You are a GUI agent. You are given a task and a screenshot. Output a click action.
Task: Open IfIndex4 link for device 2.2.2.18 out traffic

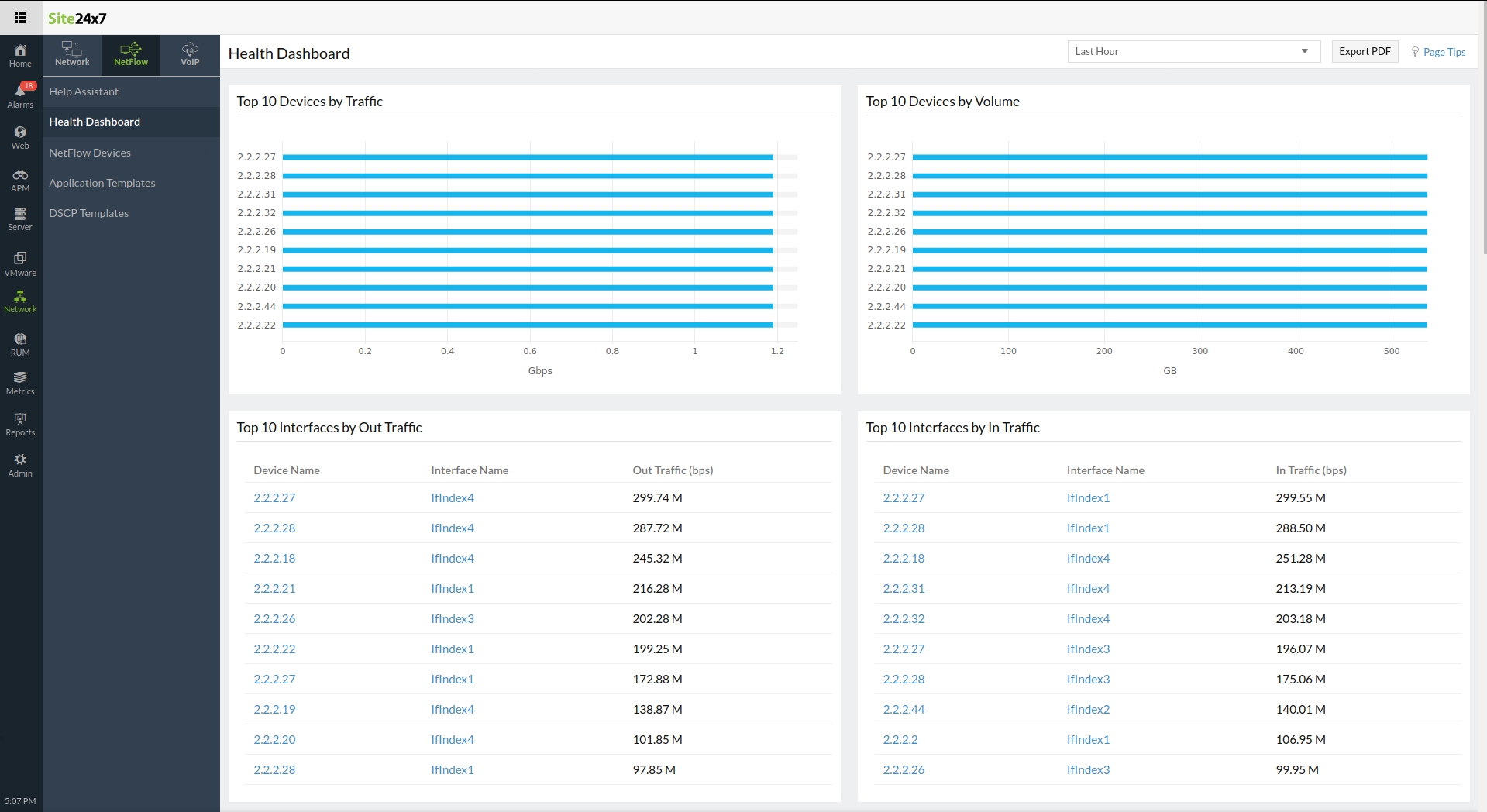point(453,559)
